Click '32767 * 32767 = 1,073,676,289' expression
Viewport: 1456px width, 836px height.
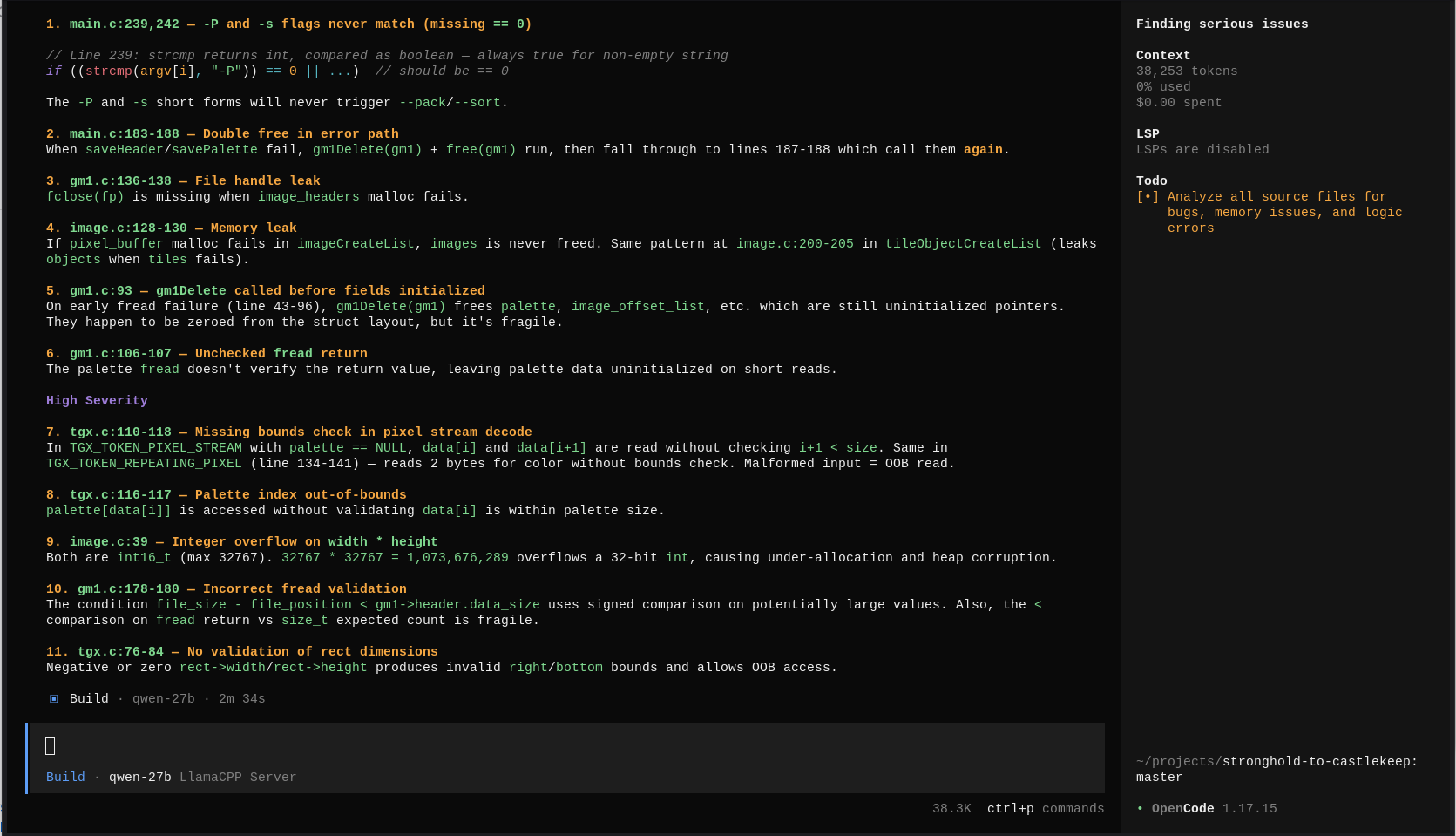click(395, 558)
